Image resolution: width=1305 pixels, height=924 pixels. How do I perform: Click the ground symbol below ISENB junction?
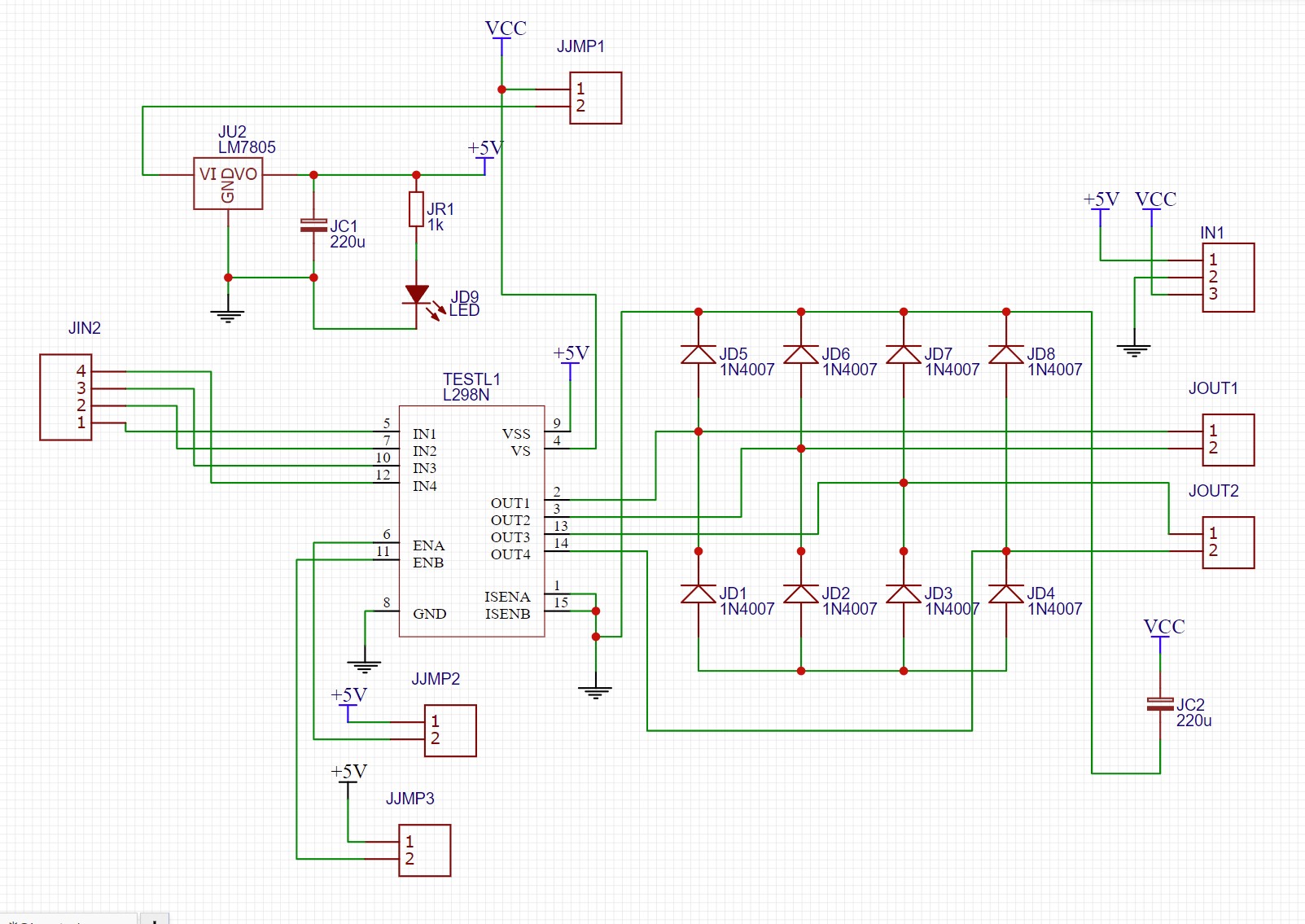[x=595, y=692]
